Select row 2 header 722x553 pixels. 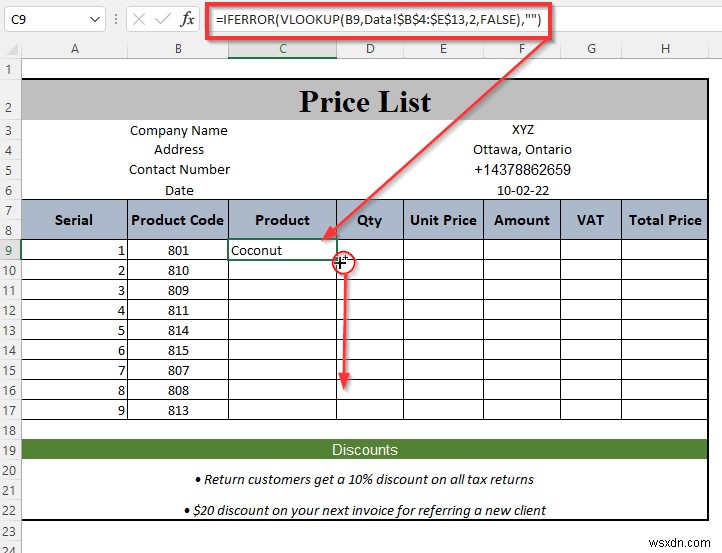(10, 100)
